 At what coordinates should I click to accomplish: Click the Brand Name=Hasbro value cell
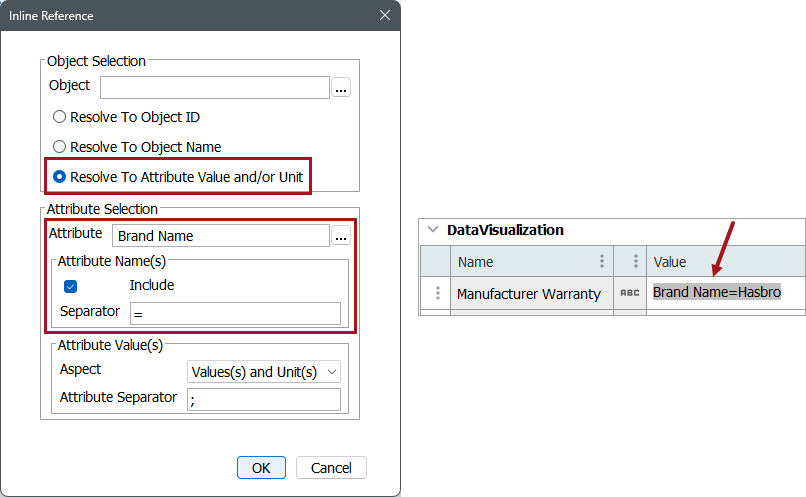point(717,292)
